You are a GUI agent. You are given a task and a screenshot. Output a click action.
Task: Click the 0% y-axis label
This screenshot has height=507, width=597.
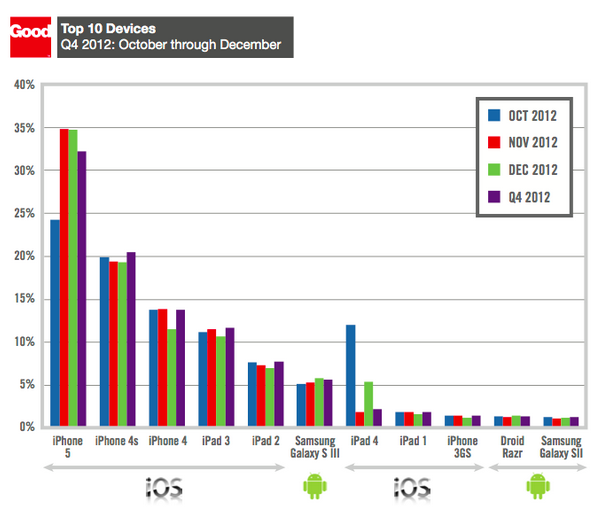(27, 427)
